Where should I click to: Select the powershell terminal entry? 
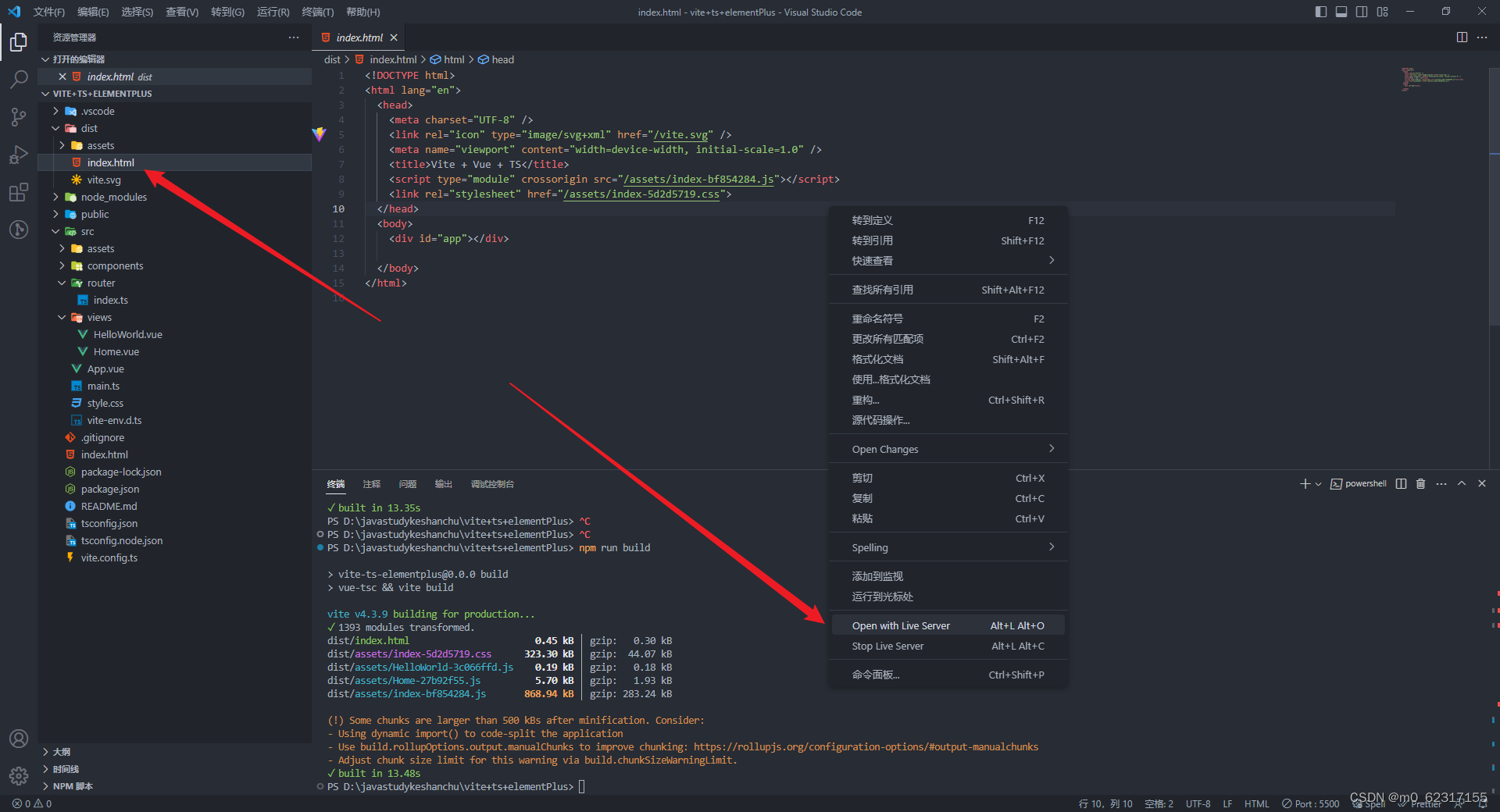1359,484
